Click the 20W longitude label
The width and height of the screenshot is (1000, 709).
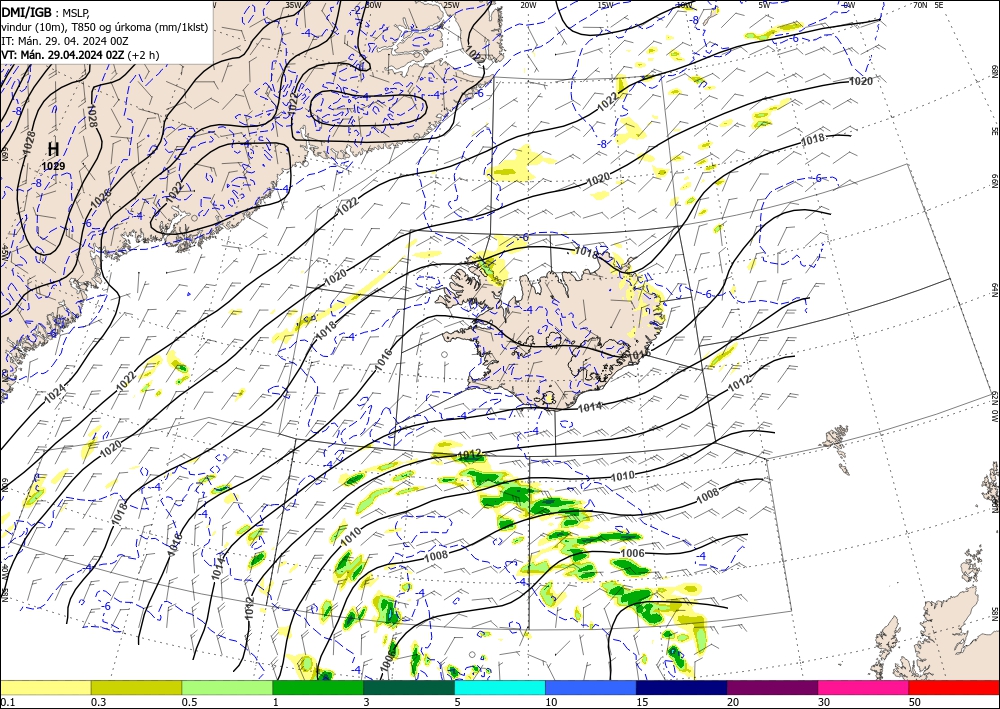click(x=527, y=5)
